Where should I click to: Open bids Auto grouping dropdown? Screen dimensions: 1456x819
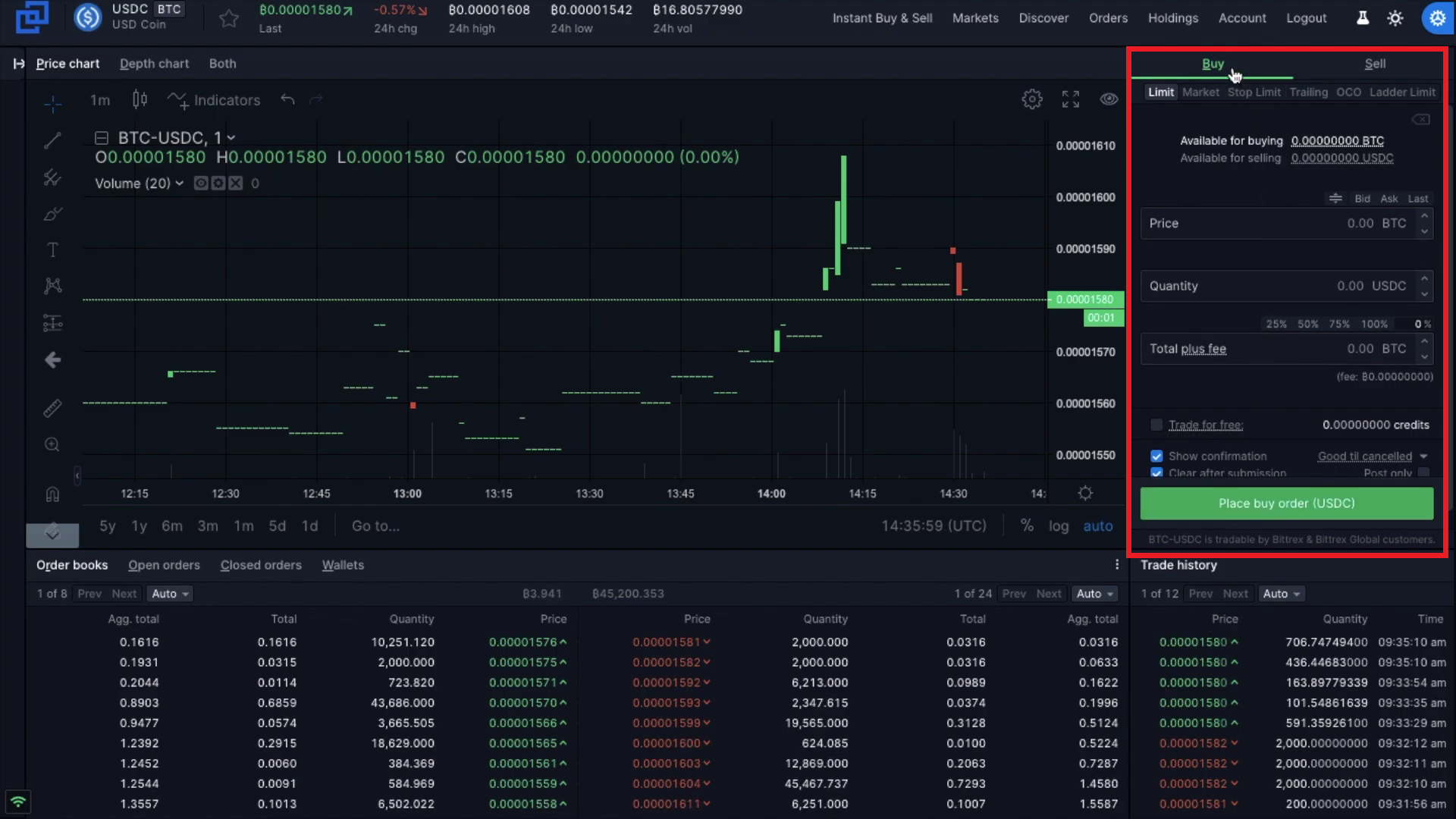click(170, 594)
